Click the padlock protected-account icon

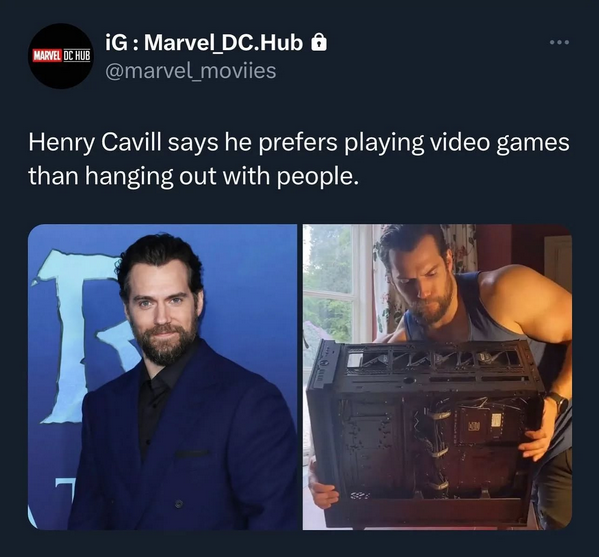point(319,42)
